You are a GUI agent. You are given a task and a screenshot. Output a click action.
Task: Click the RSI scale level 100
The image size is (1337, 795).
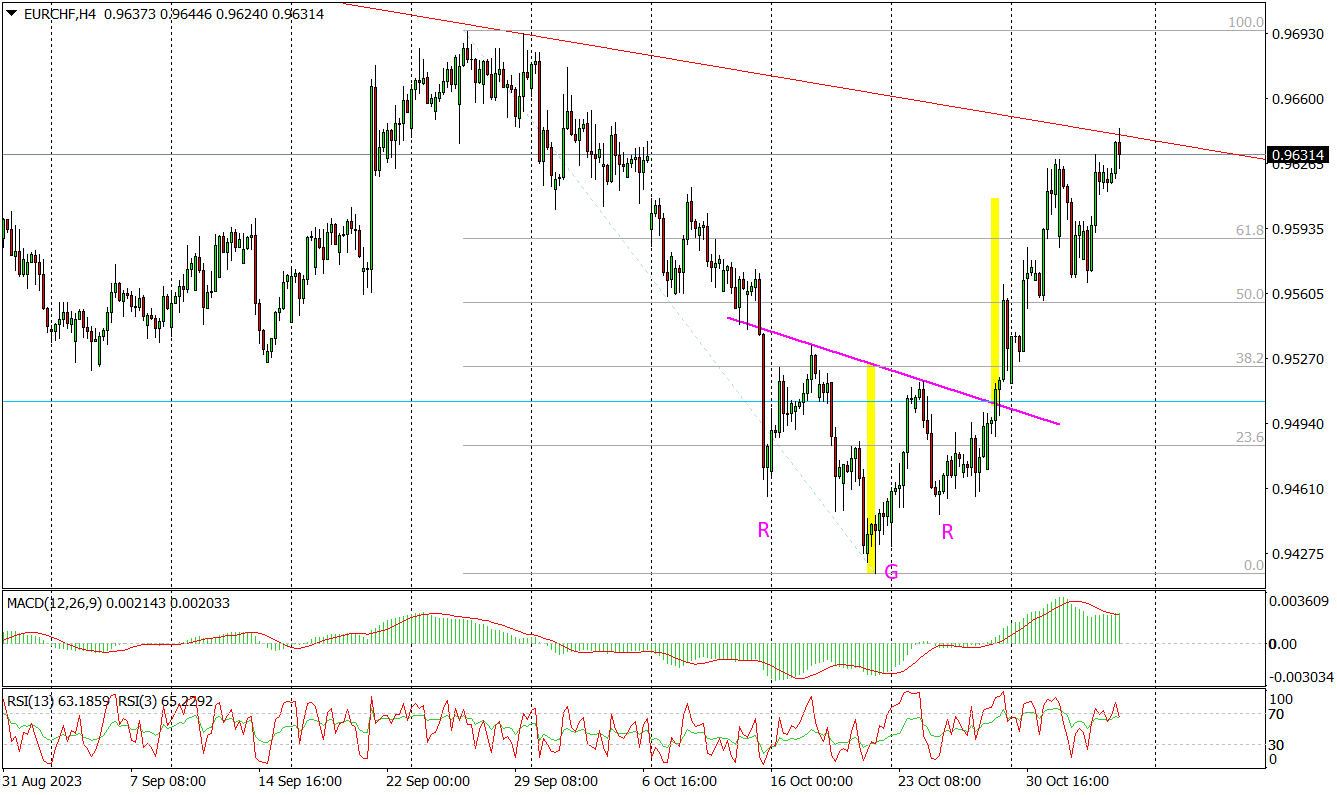tap(1279, 698)
